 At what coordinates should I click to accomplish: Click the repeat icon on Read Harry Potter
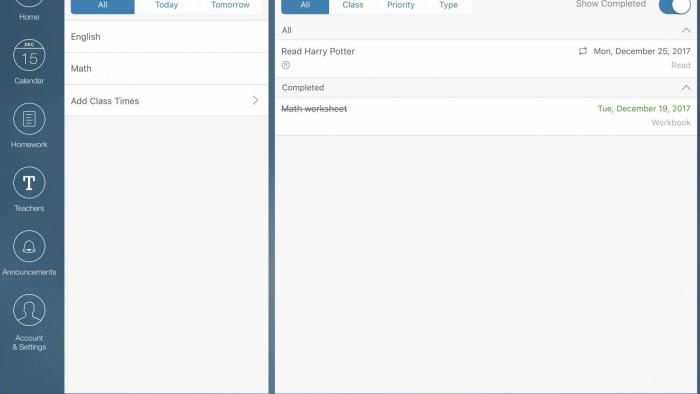pyautogui.click(x=583, y=51)
